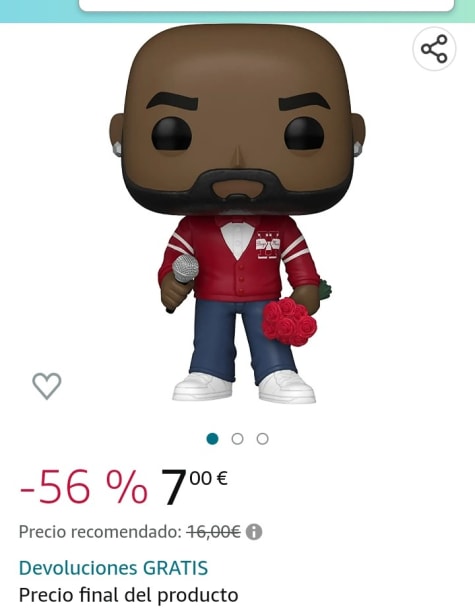
Task: Jump to the third image dot
Action: click(262, 439)
